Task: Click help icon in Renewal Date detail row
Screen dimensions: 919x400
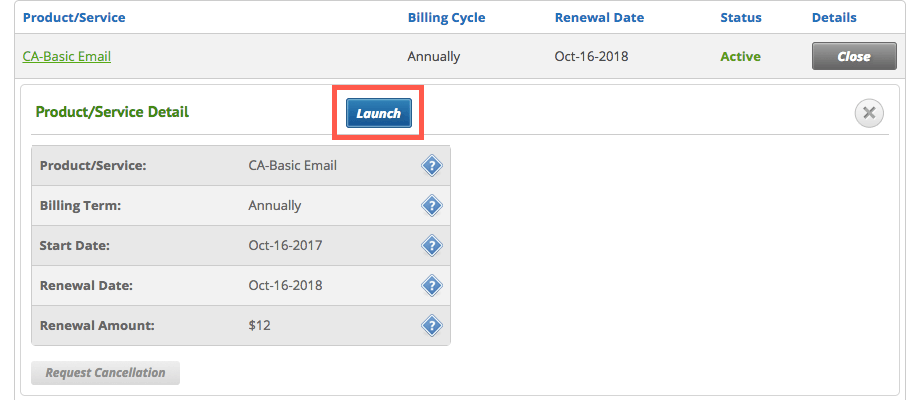Action: click(432, 286)
